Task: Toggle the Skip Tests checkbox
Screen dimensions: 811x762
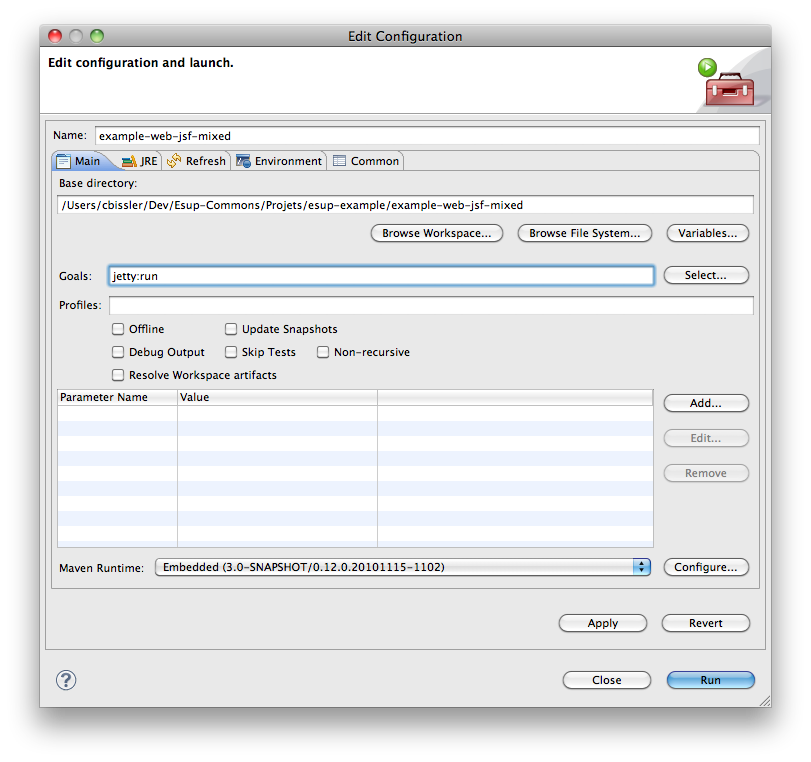Action: tap(231, 352)
